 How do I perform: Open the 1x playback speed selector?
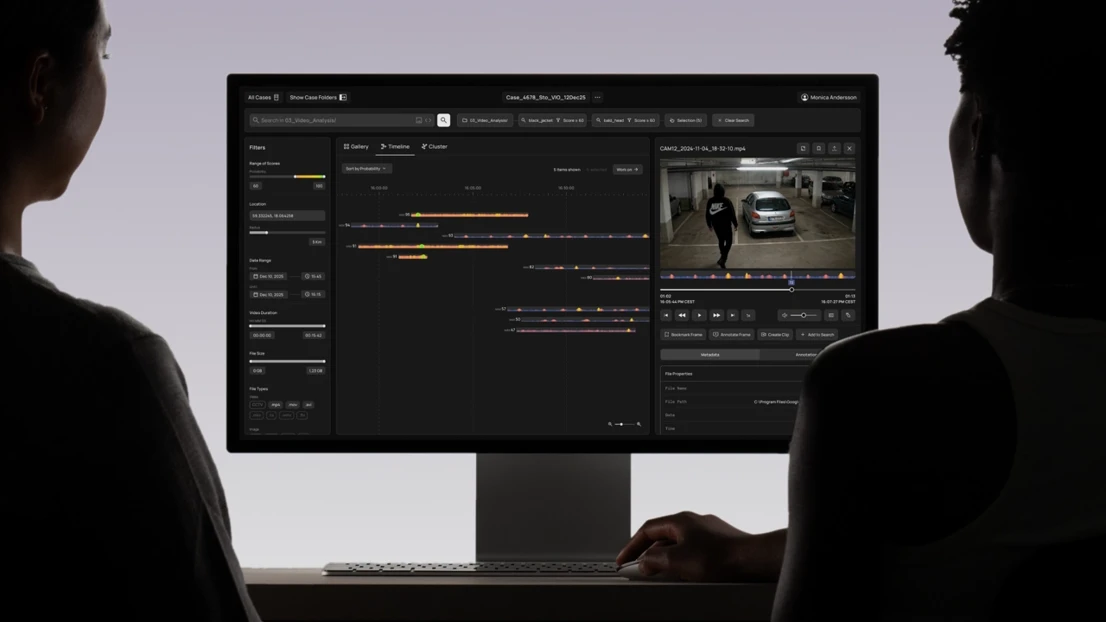coord(748,316)
